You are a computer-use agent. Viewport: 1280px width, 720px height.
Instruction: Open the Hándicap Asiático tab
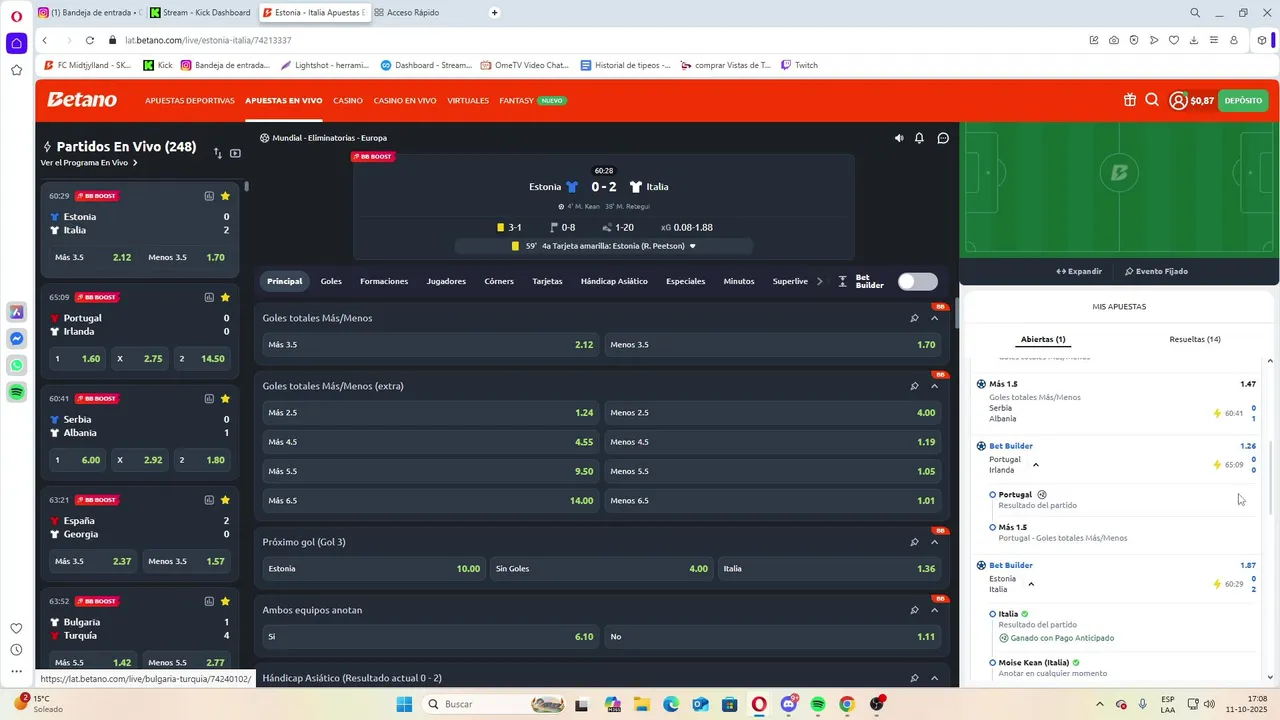click(x=614, y=281)
